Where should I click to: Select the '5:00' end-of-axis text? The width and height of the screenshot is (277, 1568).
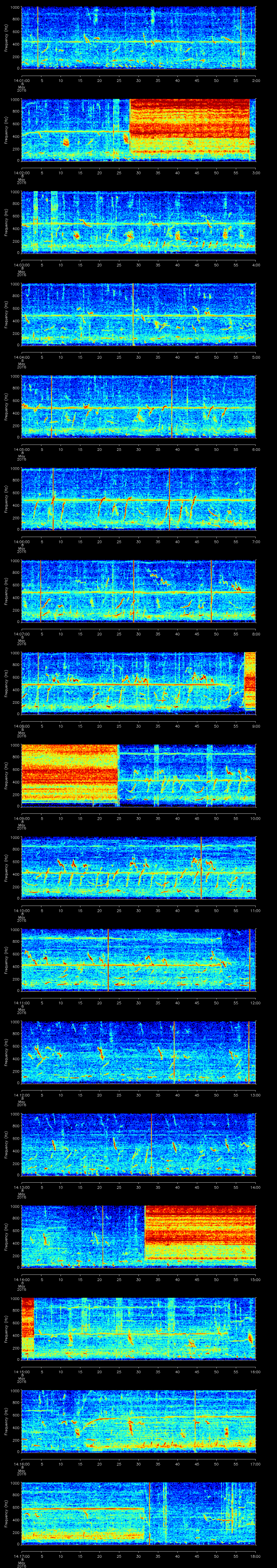point(256,357)
